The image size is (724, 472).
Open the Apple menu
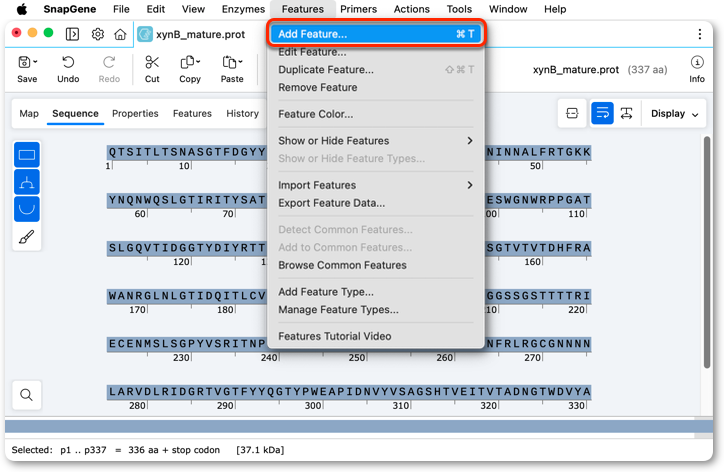coord(22,9)
